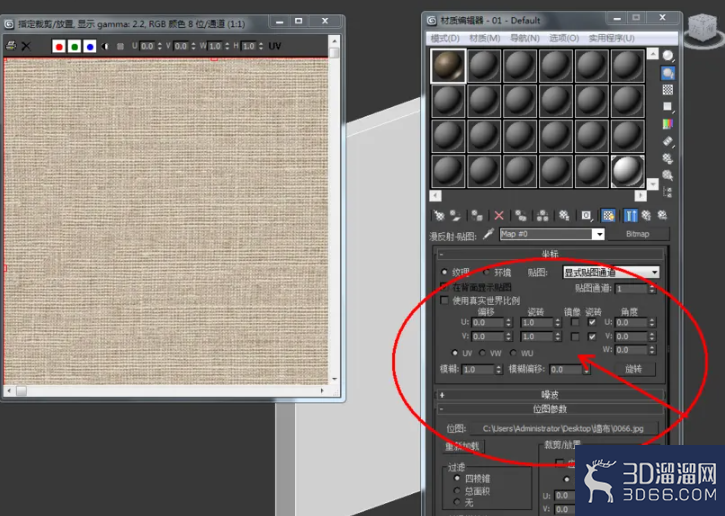
Task: Click the Make Material Copy icon
Action: point(521,215)
